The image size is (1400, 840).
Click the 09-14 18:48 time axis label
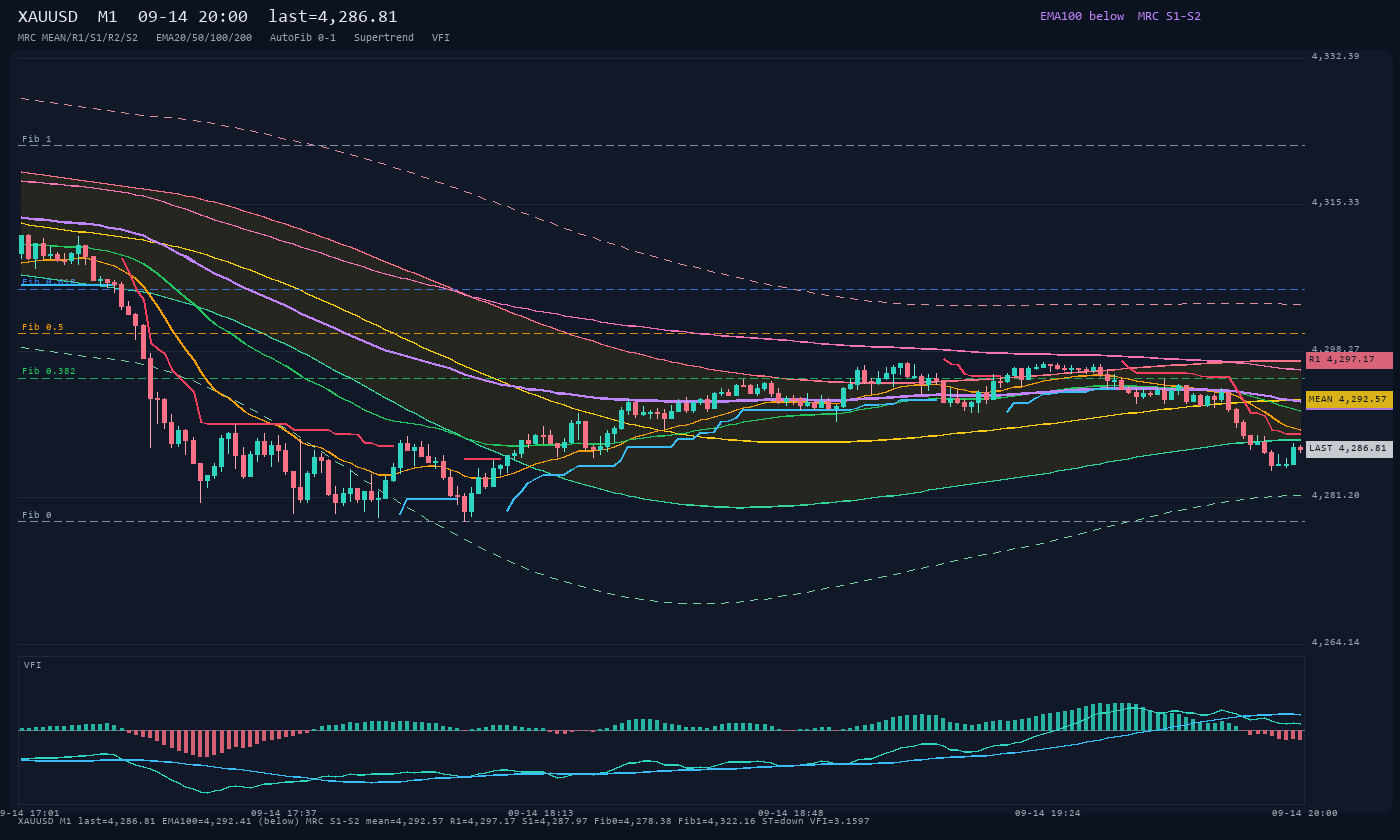[791, 813]
